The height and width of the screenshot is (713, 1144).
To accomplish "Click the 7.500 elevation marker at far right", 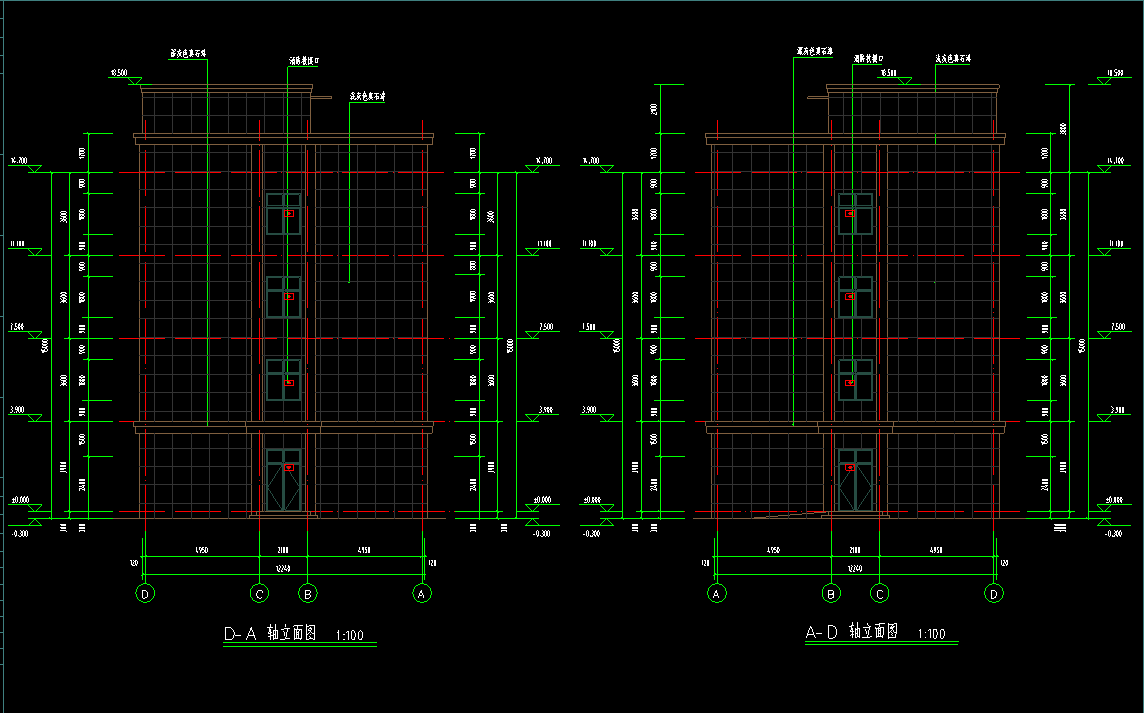I will coord(1111,328).
